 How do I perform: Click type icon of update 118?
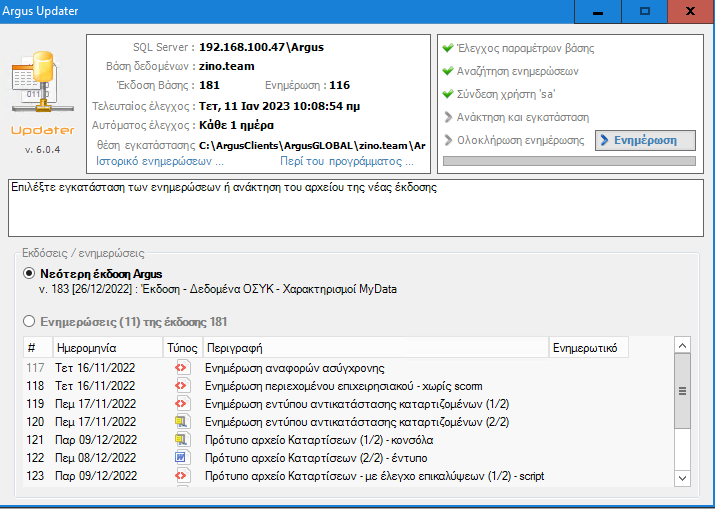point(181,386)
